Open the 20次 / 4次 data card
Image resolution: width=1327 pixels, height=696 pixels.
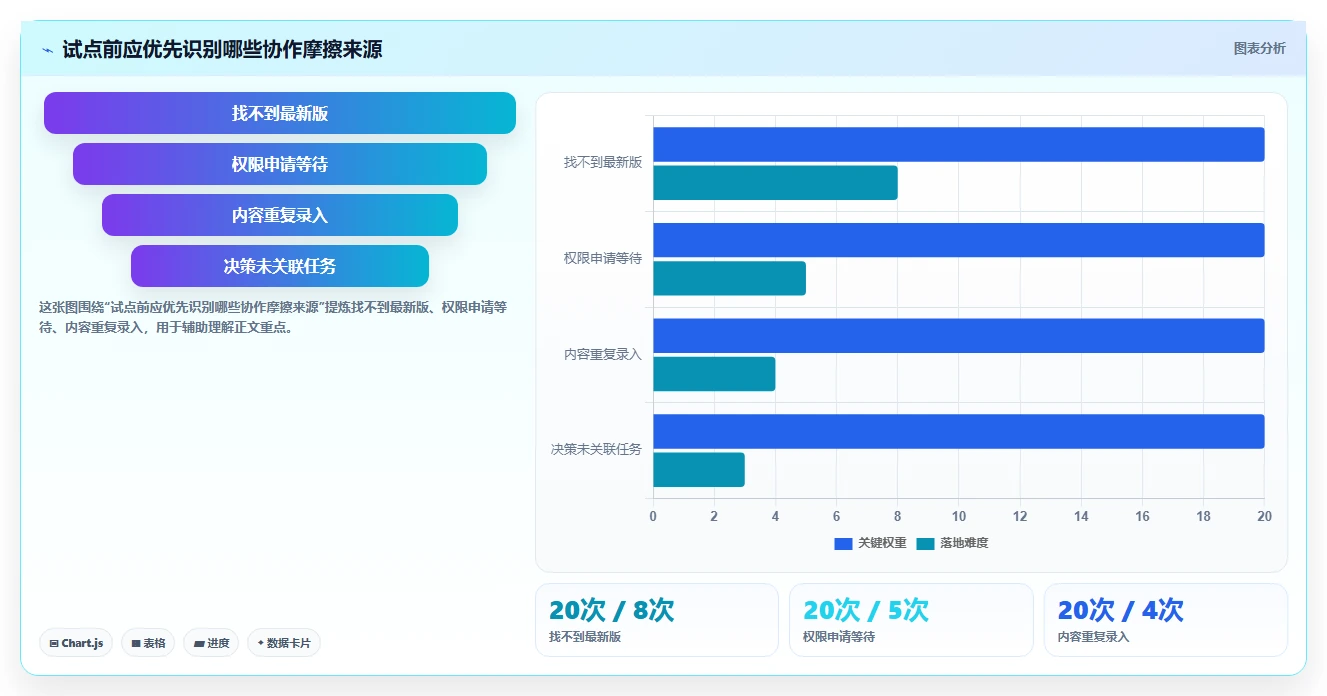pos(1165,620)
